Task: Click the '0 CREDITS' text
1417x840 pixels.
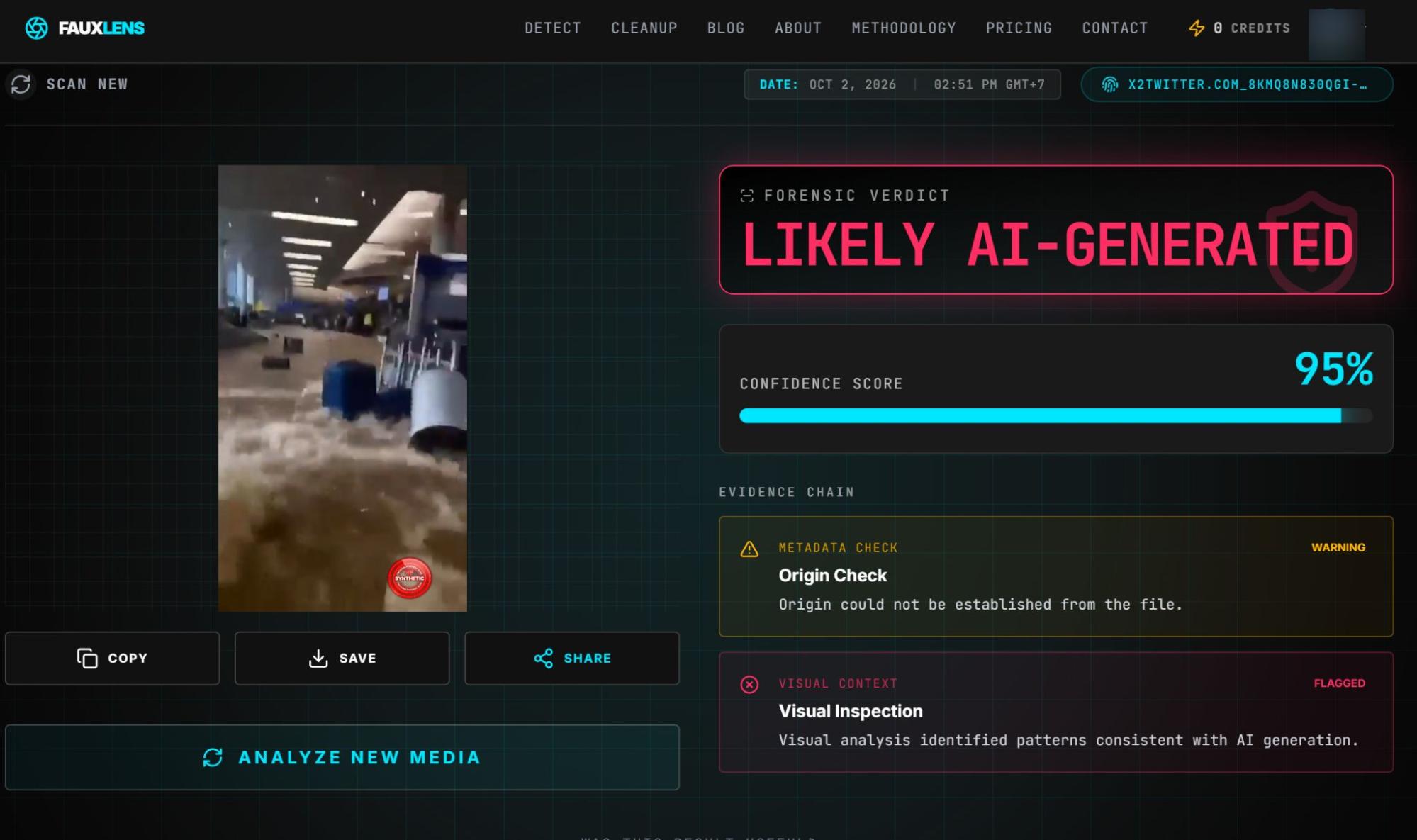Action: pos(1252,28)
